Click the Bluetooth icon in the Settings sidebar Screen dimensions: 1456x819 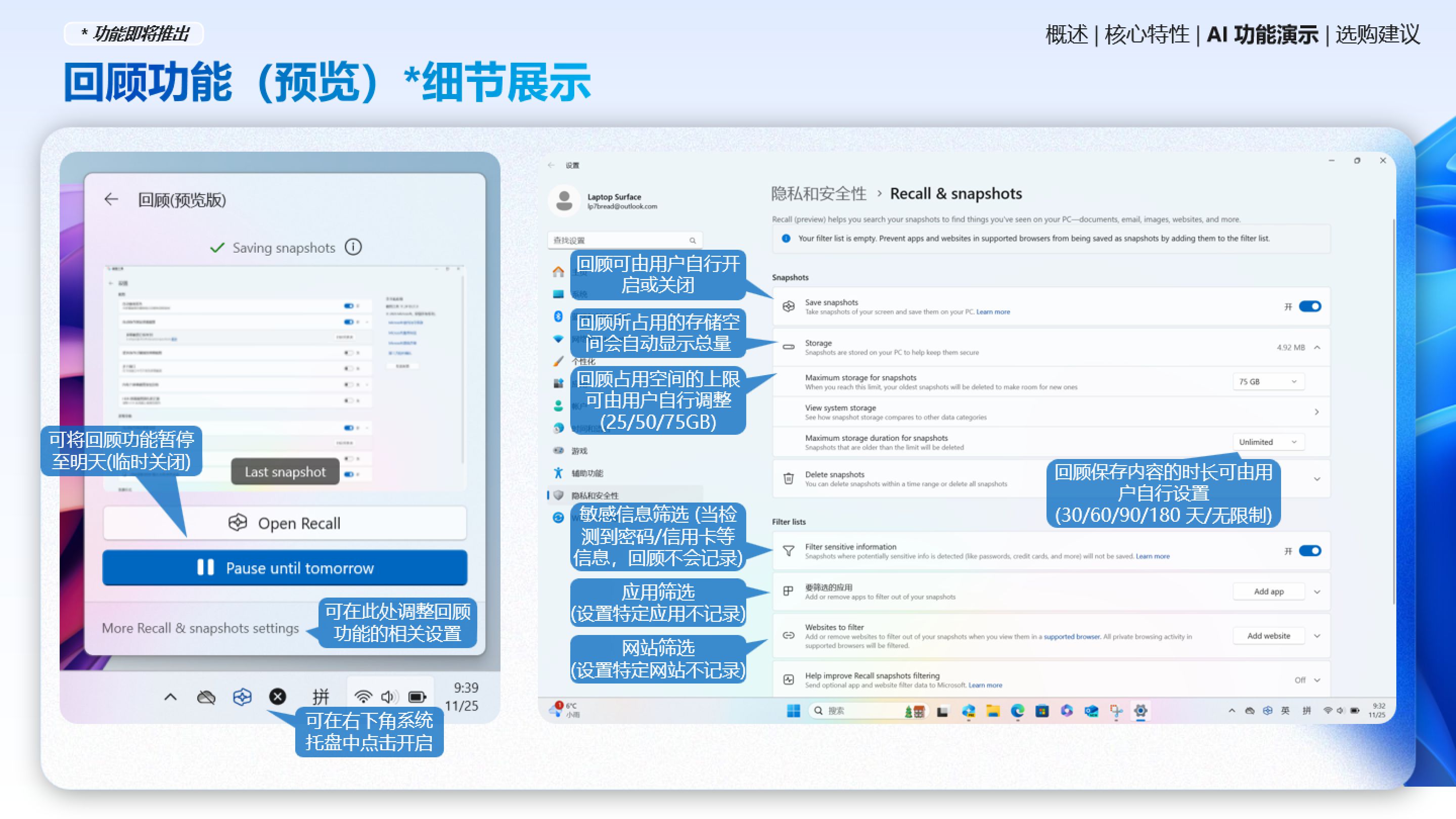(x=559, y=316)
